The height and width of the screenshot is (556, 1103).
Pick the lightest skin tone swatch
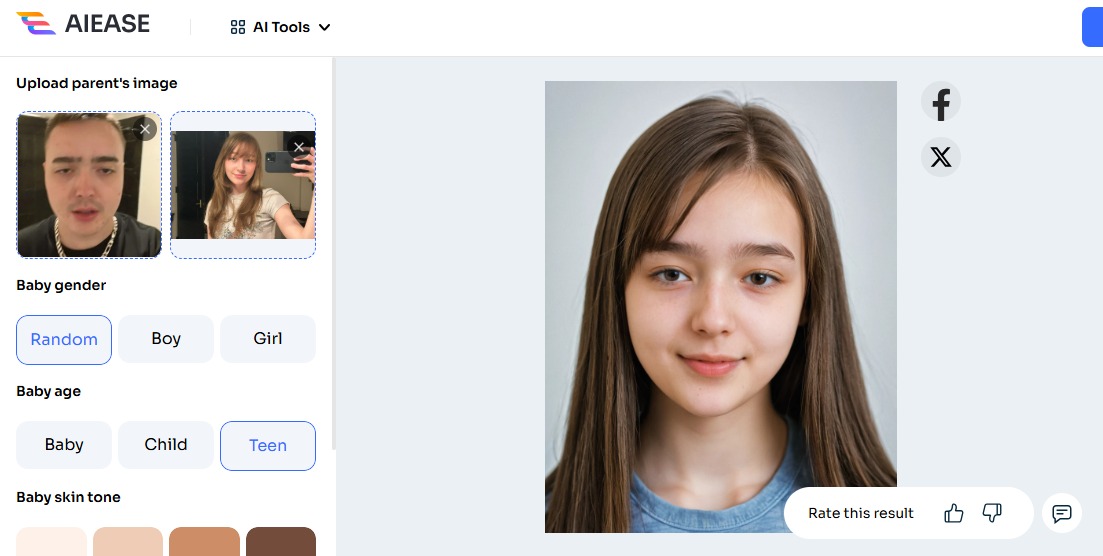pos(51,541)
